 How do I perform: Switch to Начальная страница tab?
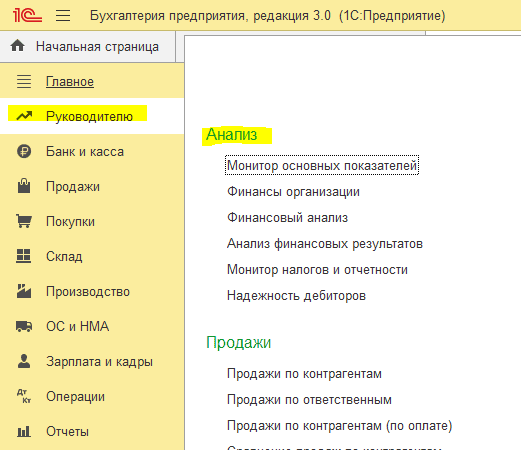point(88,46)
